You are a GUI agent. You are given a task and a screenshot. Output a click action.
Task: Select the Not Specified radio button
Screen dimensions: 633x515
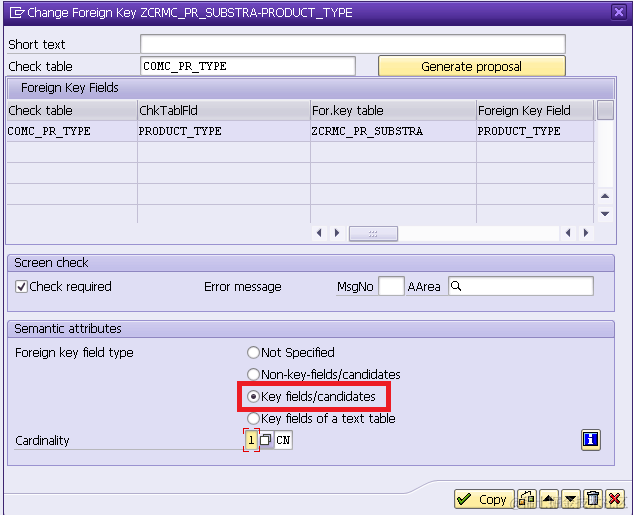pyautogui.click(x=253, y=352)
